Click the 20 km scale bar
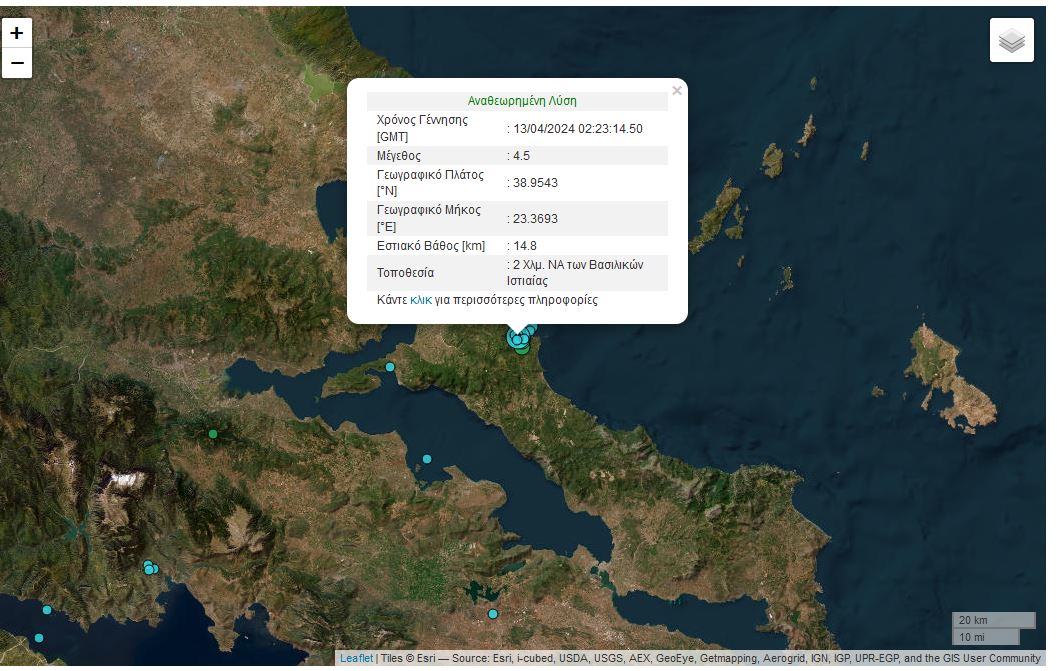The image size is (1057, 671). click(992, 620)
